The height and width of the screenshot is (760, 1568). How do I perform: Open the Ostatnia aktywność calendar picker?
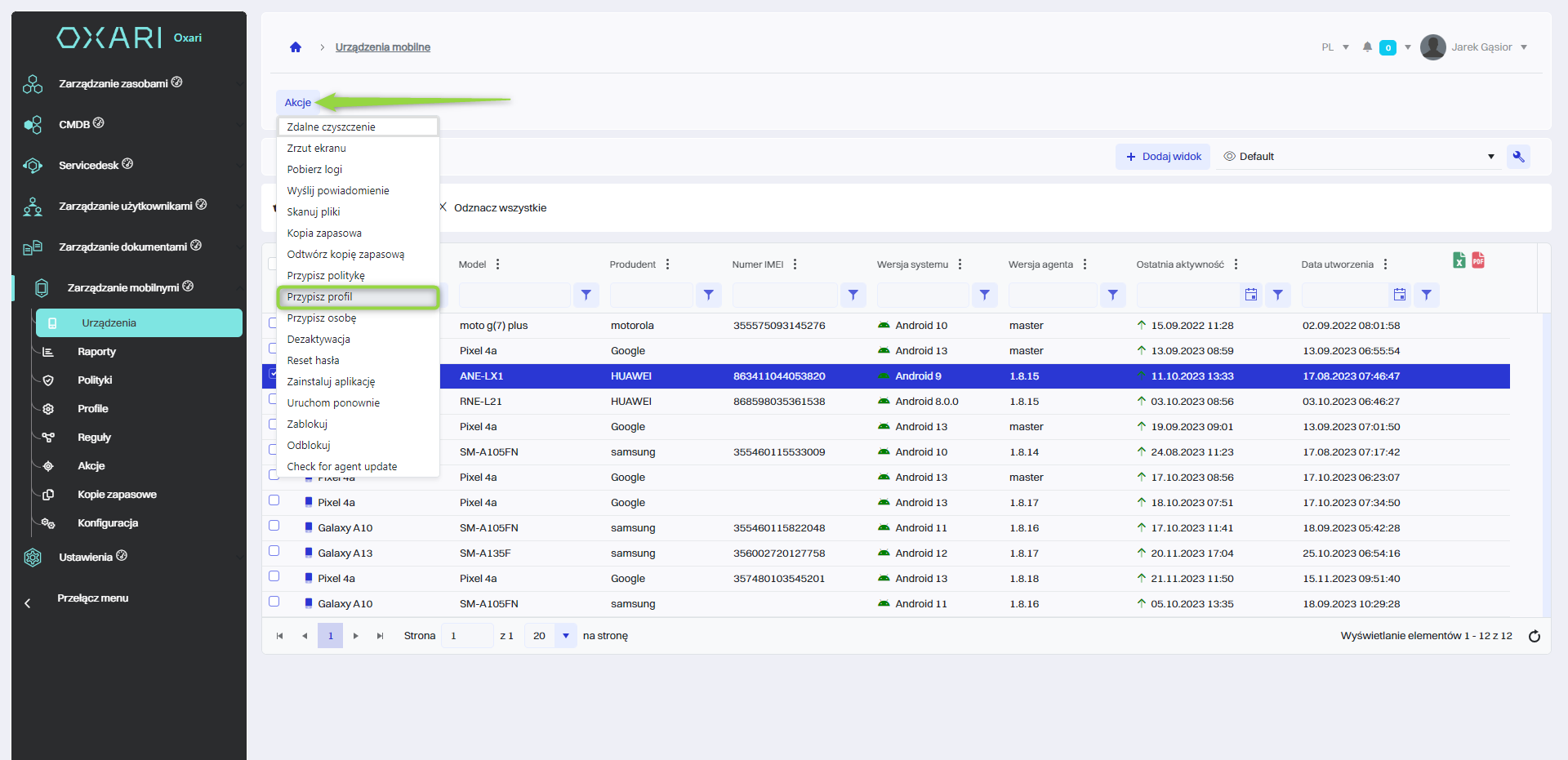pos(1250,296)
